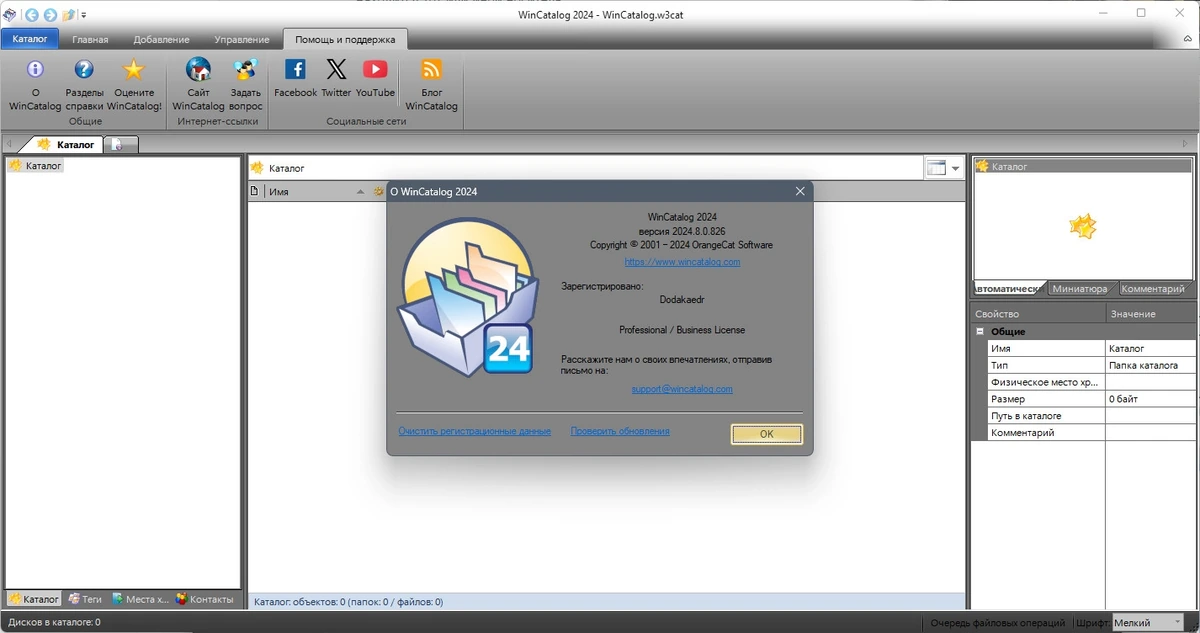The image size is (1200, 633).
Task: Open https://www.wincatalog.com link in dialog
Action: [682, 262]
